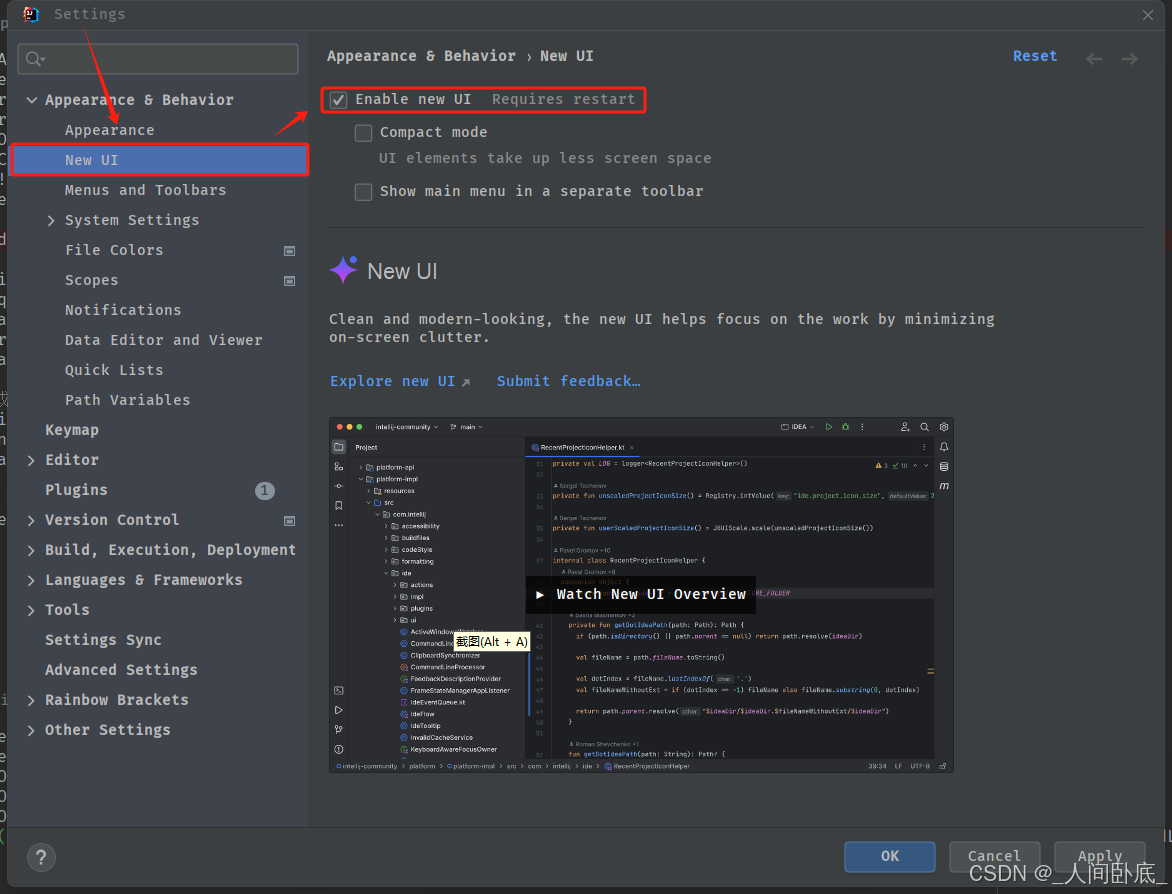Open File Colors settings
1172x894 pixels.
114,250
